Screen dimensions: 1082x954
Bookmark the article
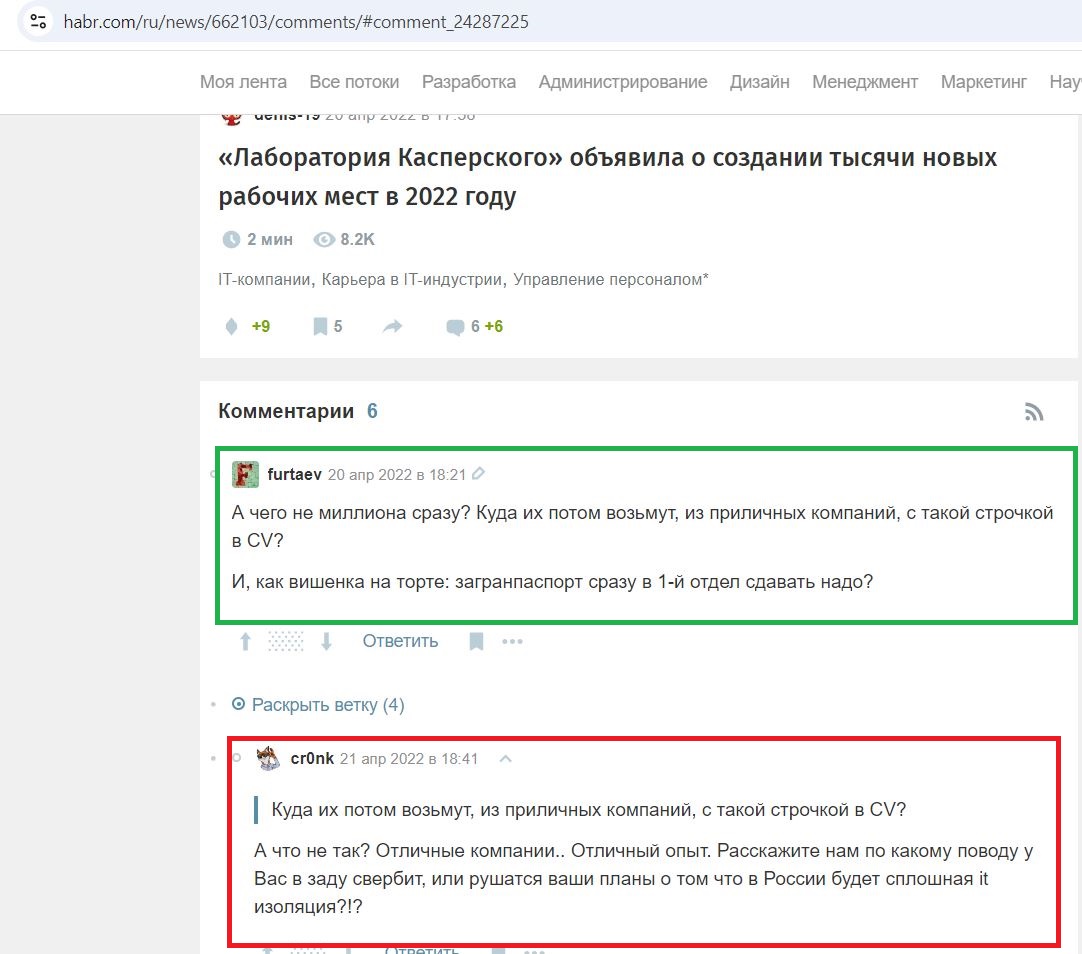[320, 326]
